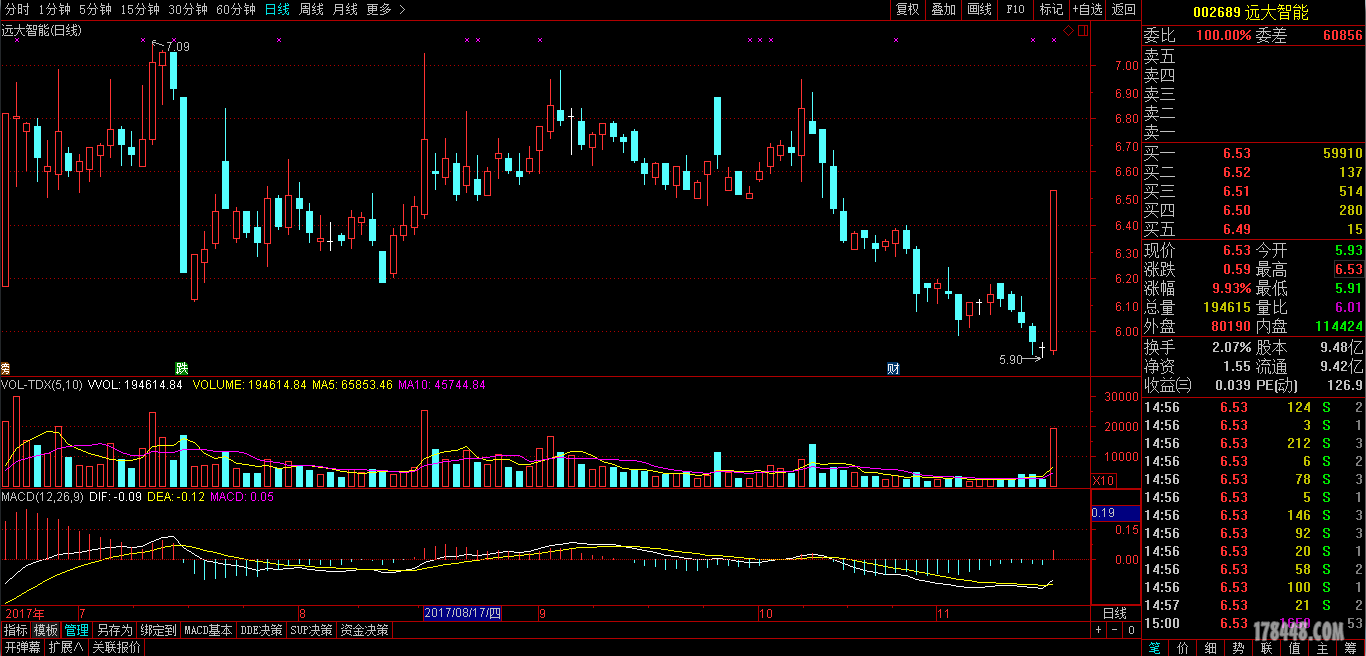This screenshot has height=656, width=1366.
Task: Select the 势 trend tab
Action: pos(1239,648)
